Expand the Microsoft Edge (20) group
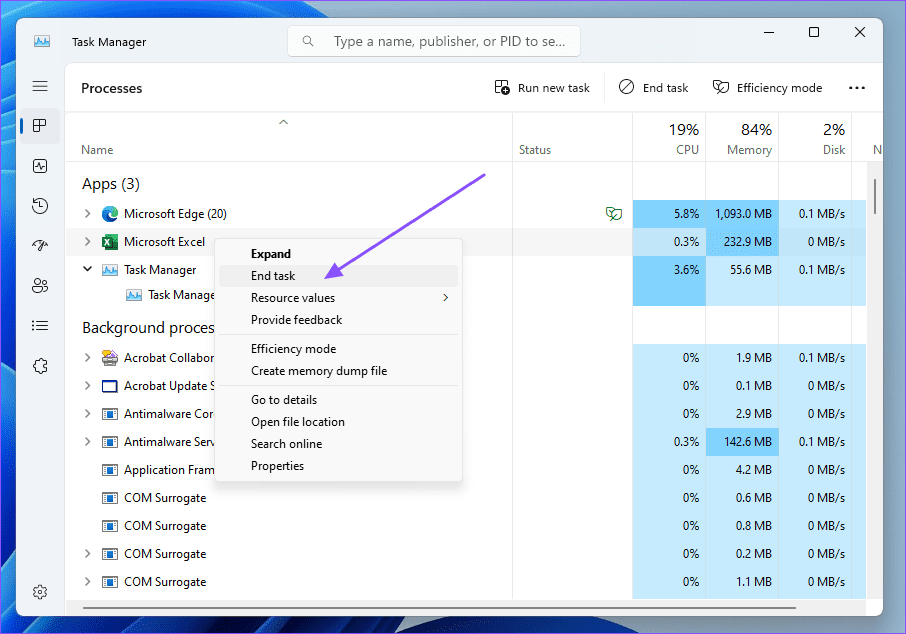 87,213
